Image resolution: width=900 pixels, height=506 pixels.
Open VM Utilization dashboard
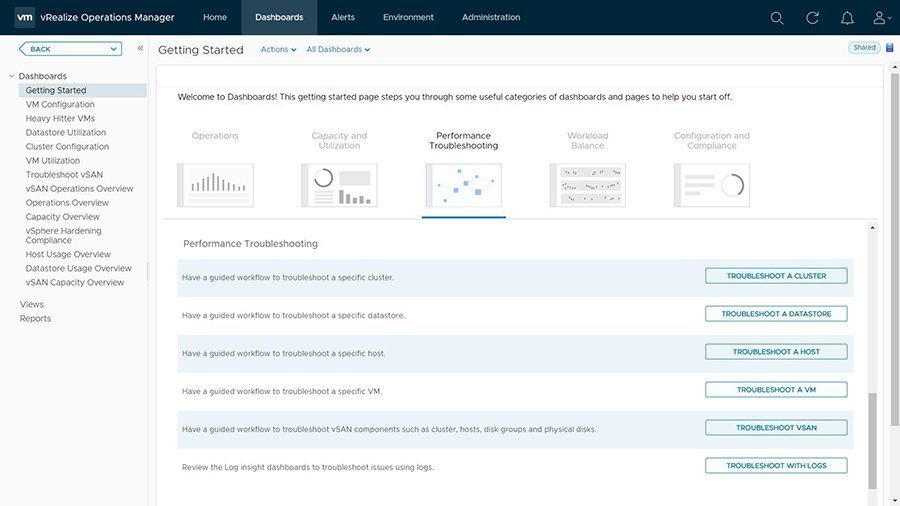pyautogui.click(x=53, y=161)
